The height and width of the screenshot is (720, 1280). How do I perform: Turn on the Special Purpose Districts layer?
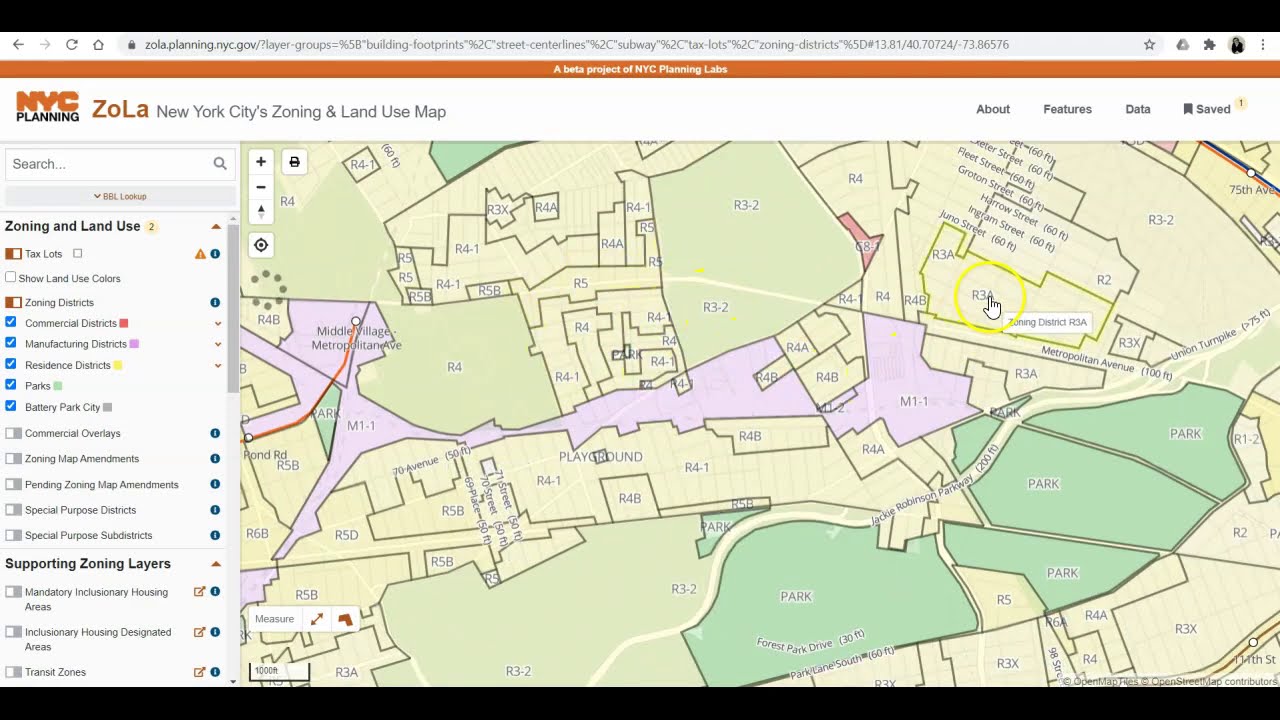13,510
